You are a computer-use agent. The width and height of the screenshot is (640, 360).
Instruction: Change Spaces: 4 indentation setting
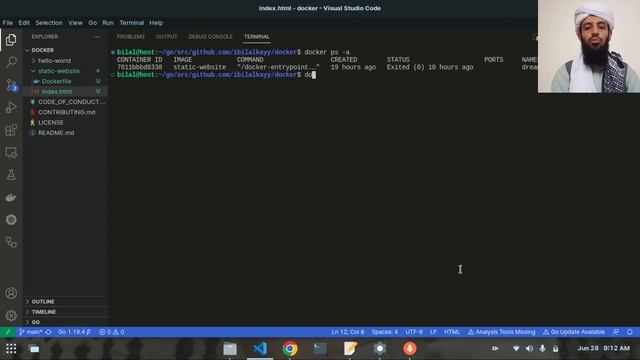coord(384,332)
